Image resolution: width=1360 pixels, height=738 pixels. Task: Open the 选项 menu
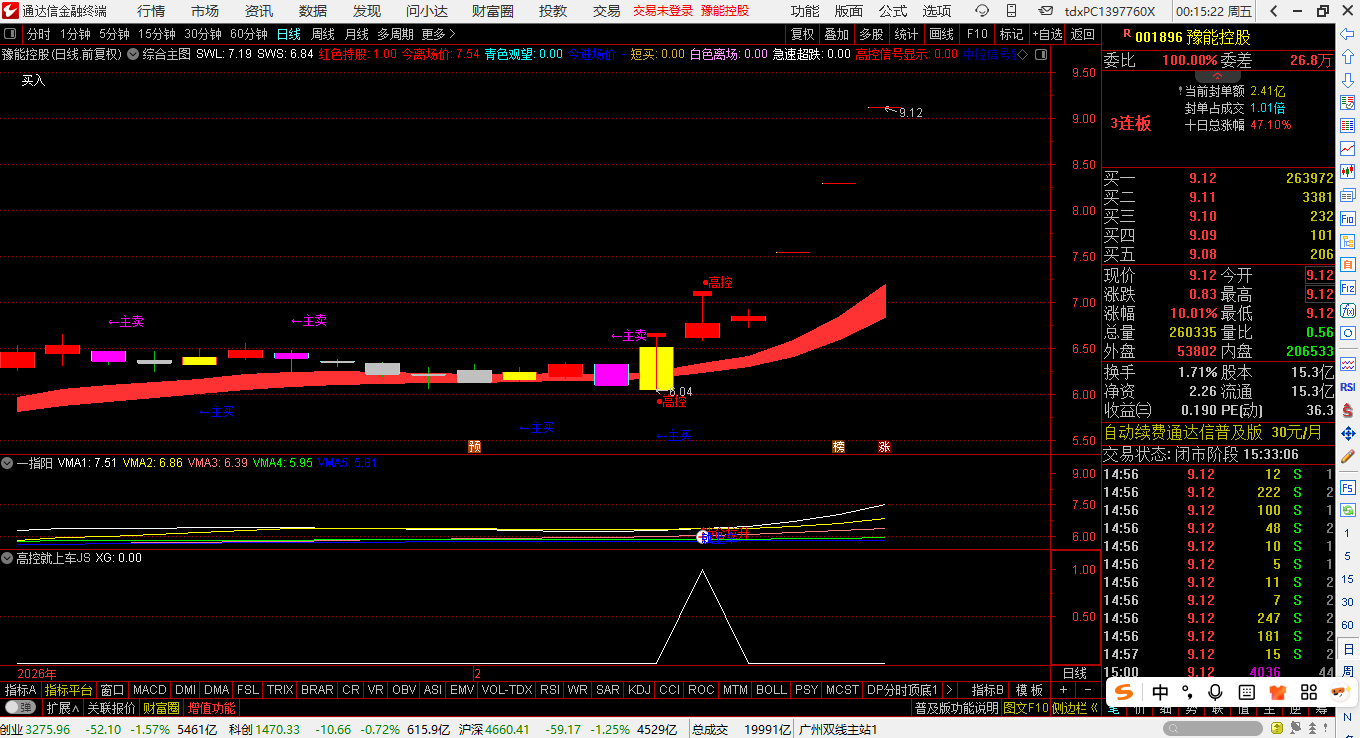(937, 11)
